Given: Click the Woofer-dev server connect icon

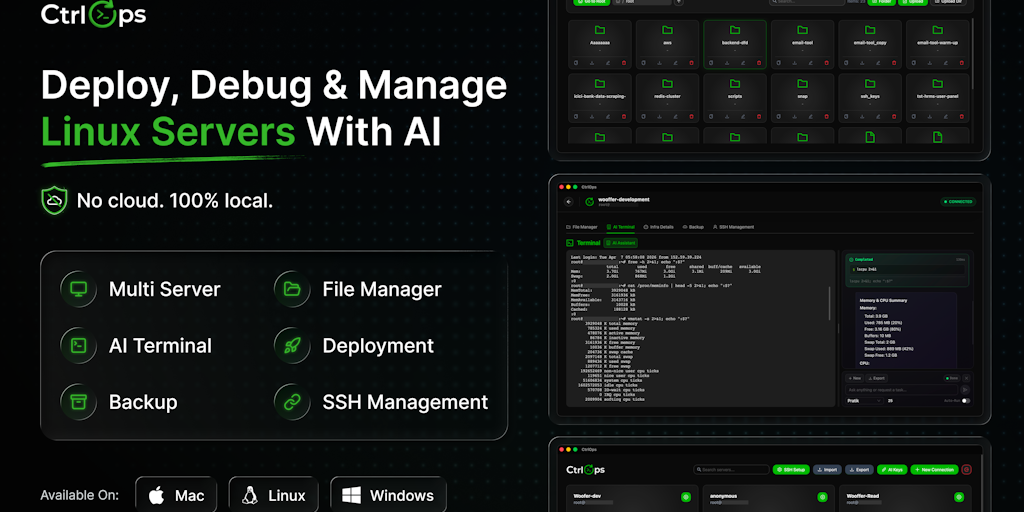Looking at the screenshot, I should pyautogui.click(x=686, y=497).
